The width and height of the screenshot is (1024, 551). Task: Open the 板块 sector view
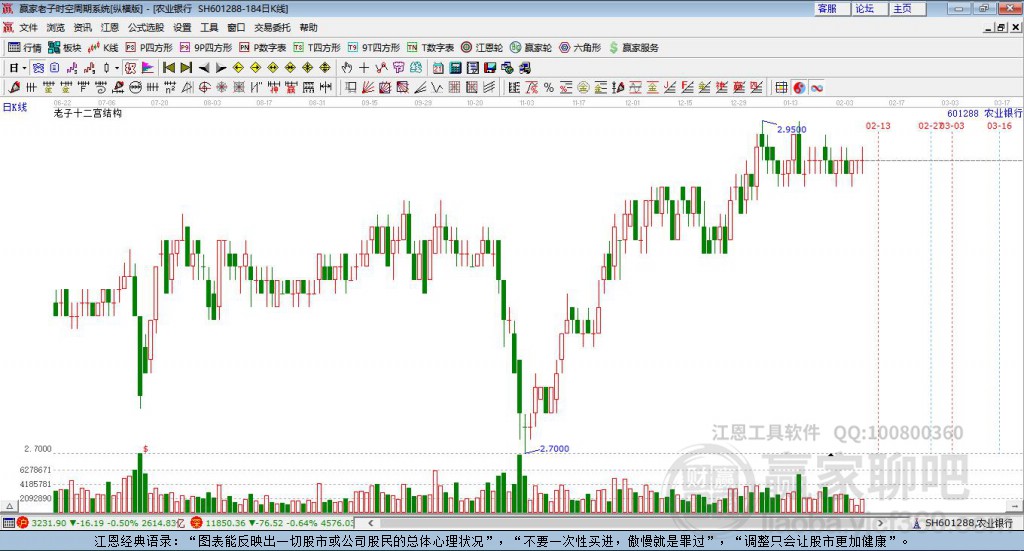(x=65, y=47)
